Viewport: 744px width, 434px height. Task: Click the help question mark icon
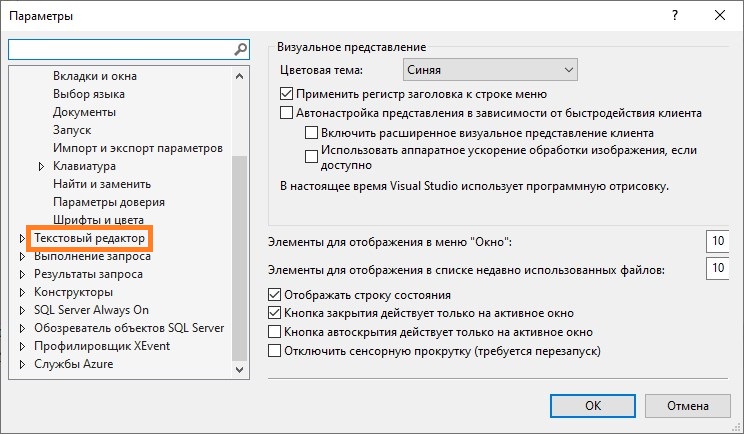[x=677, y=16]
